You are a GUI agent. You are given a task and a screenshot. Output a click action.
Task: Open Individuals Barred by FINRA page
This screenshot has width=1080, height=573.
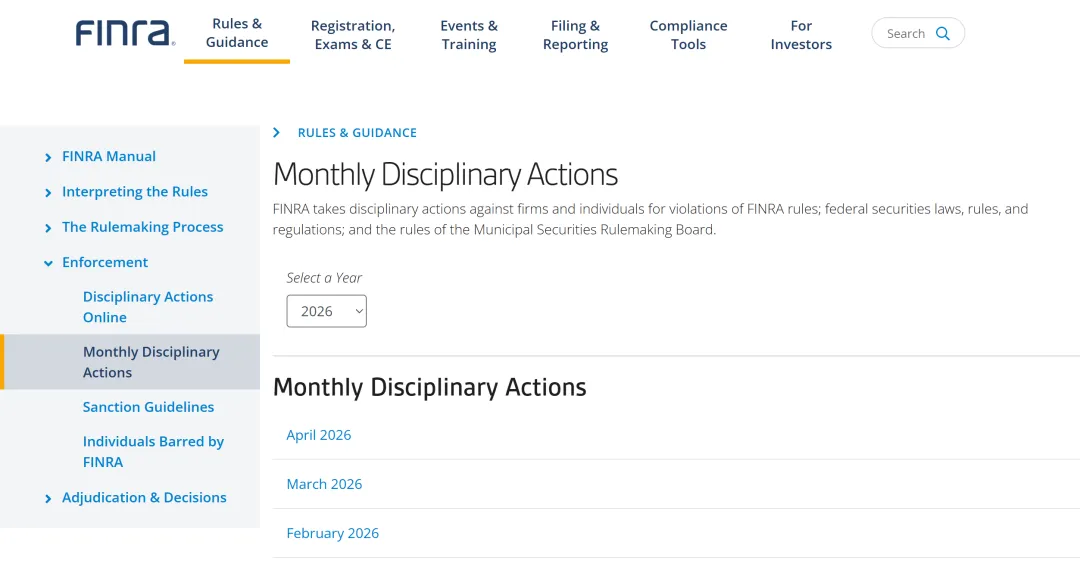(x=153, y=452)
